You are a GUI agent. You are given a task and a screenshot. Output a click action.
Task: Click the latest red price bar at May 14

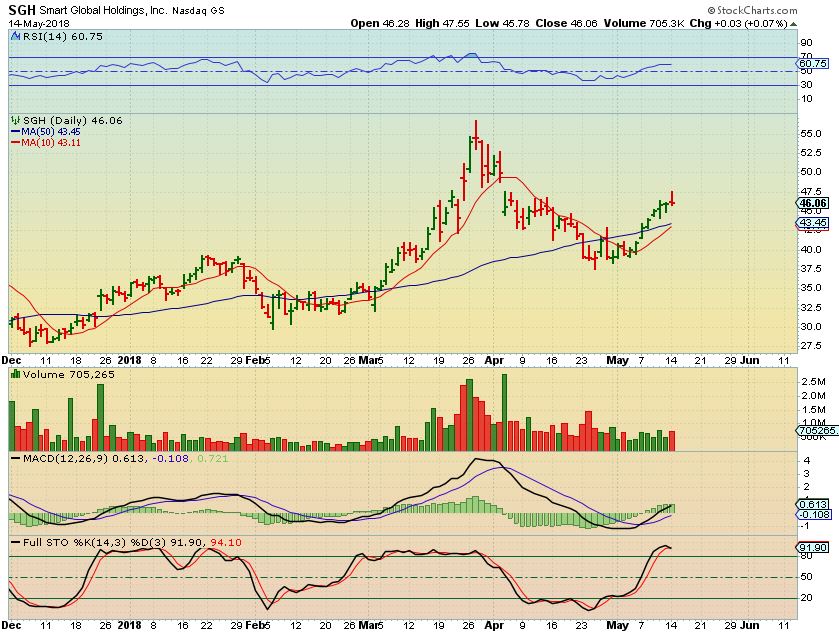[672, 198]
